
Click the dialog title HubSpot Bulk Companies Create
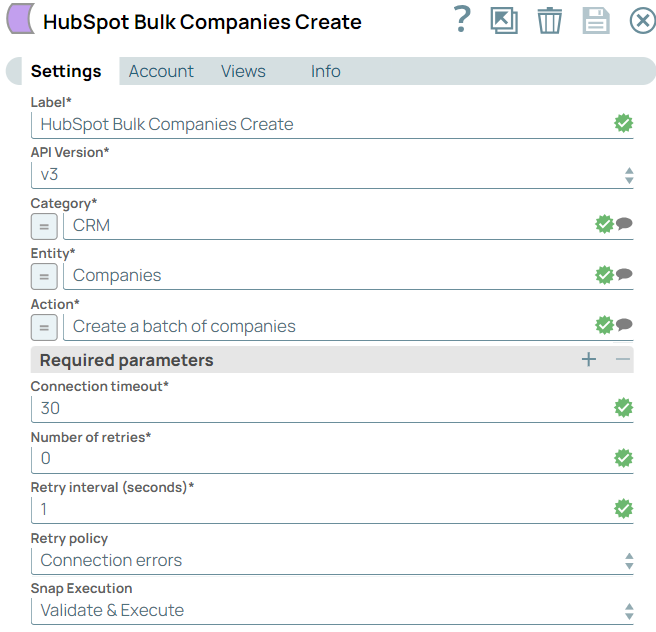202,22
